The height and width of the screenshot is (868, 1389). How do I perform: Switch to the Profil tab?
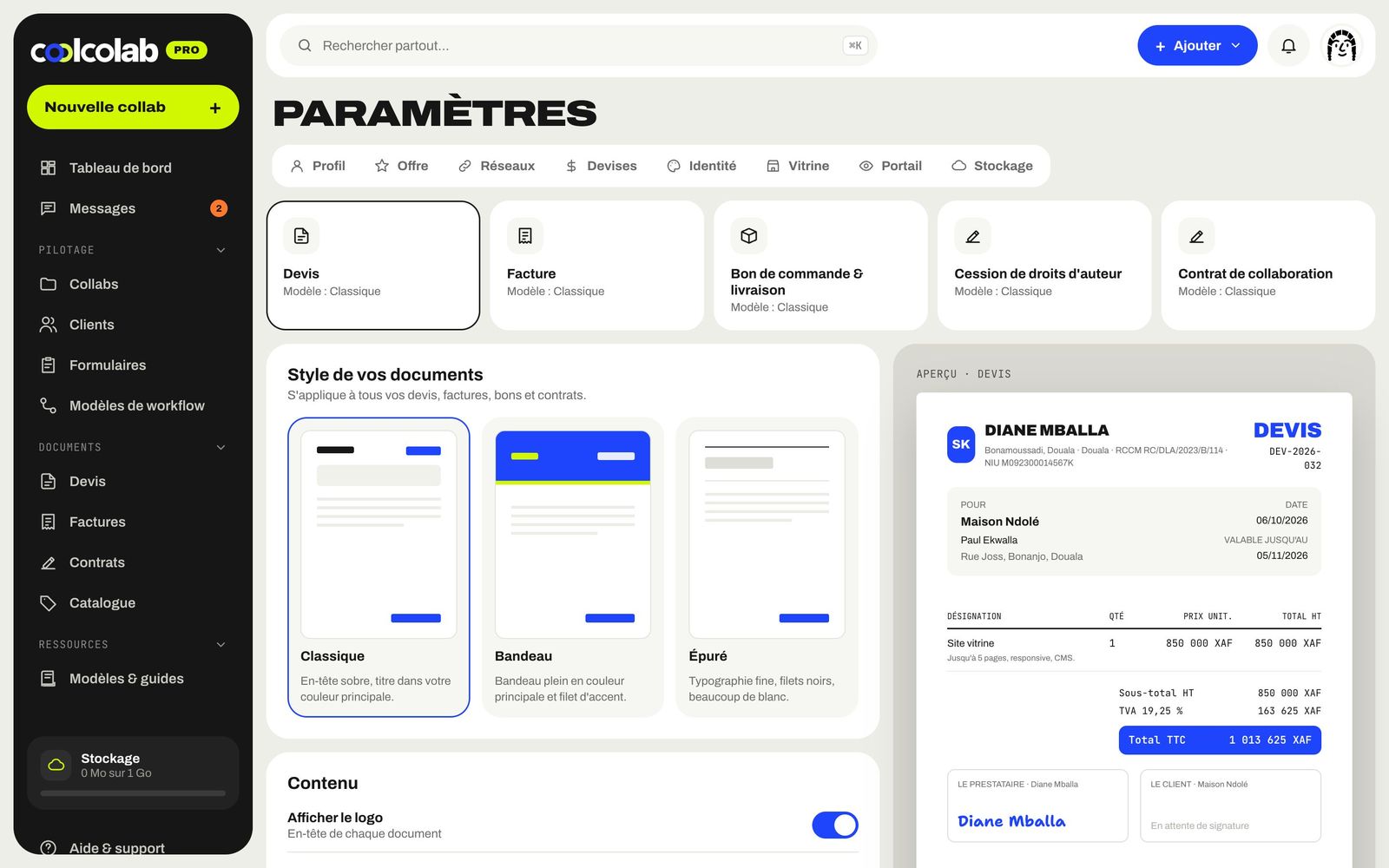318,166
